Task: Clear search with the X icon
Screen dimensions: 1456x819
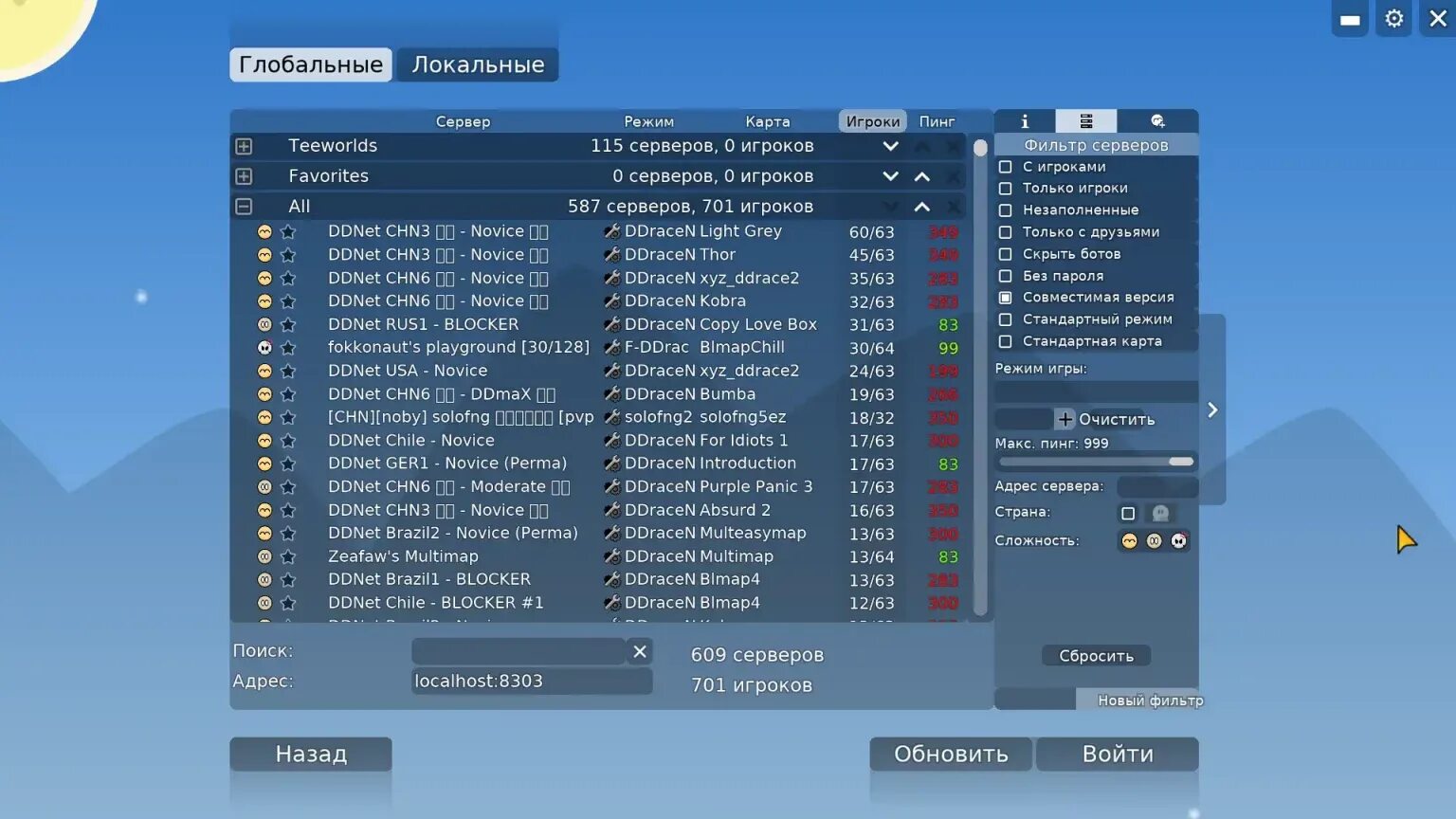Action: point(640,651)
